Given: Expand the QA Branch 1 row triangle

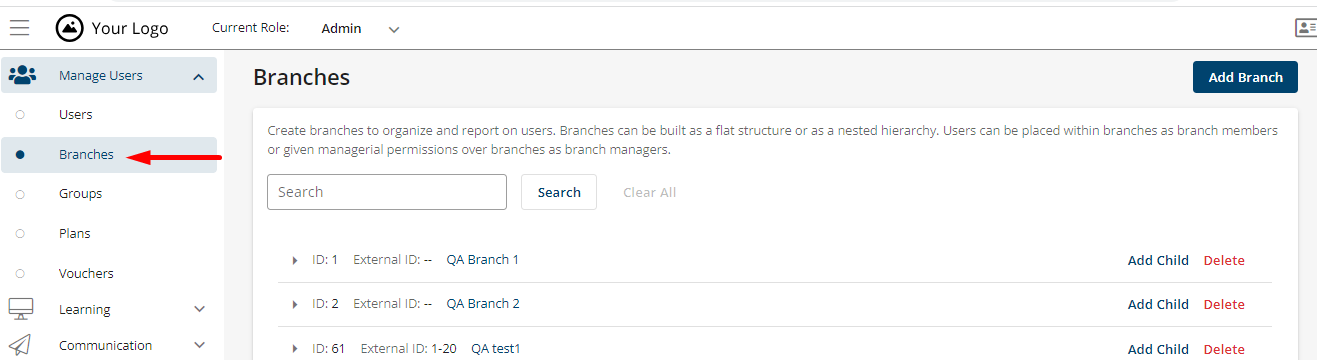Looking at the screenshot, I should (x=295, y=260).
